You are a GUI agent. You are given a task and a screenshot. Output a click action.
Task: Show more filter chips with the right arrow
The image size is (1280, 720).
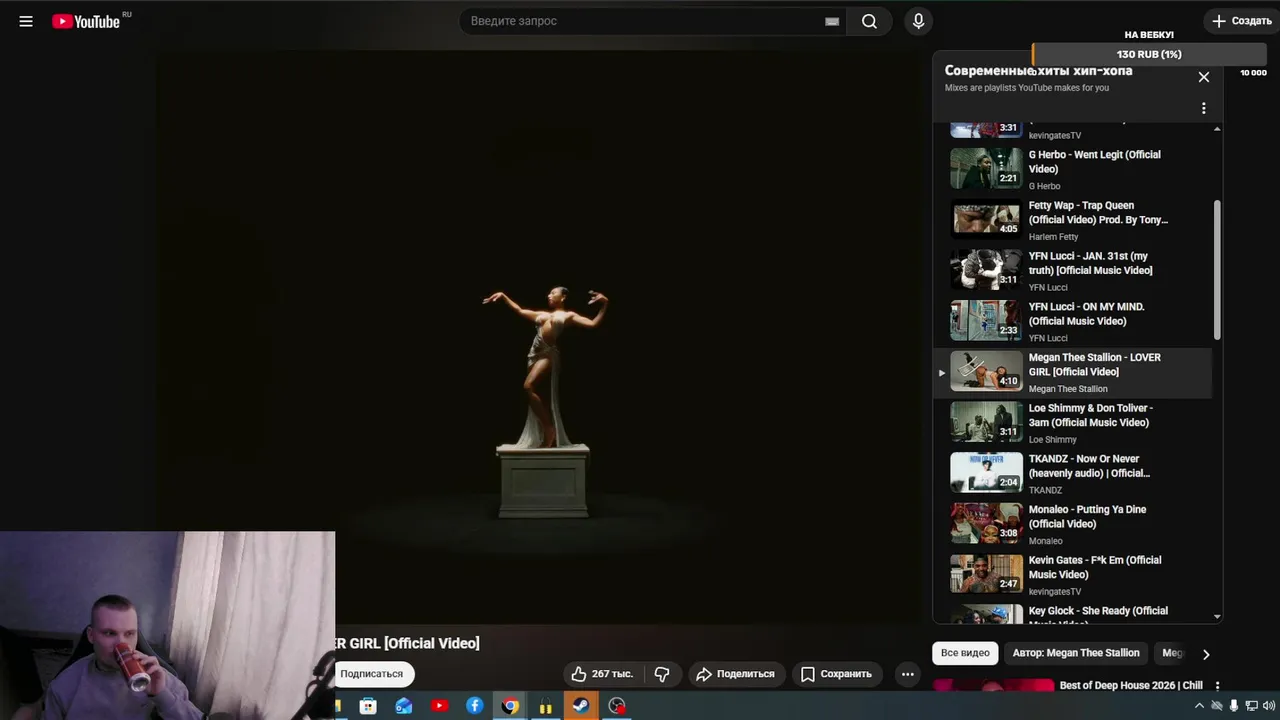point(1206,654)
